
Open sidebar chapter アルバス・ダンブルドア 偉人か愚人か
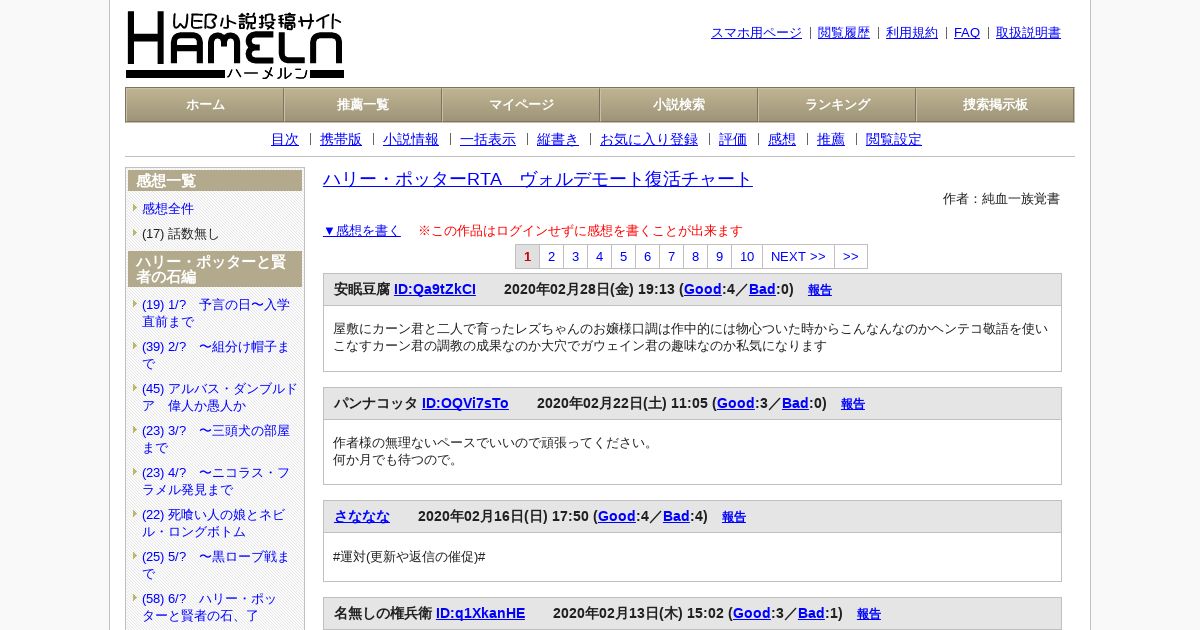pos(220,397)
